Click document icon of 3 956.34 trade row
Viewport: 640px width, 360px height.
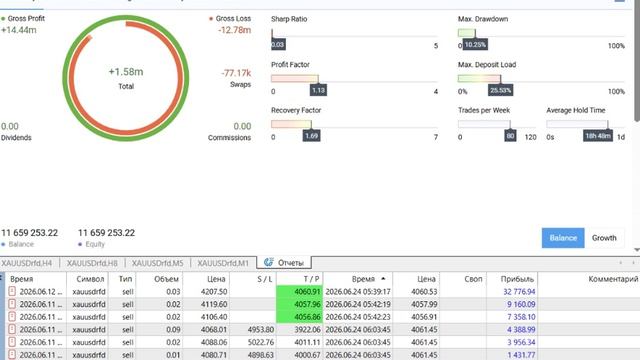point(12,342)
